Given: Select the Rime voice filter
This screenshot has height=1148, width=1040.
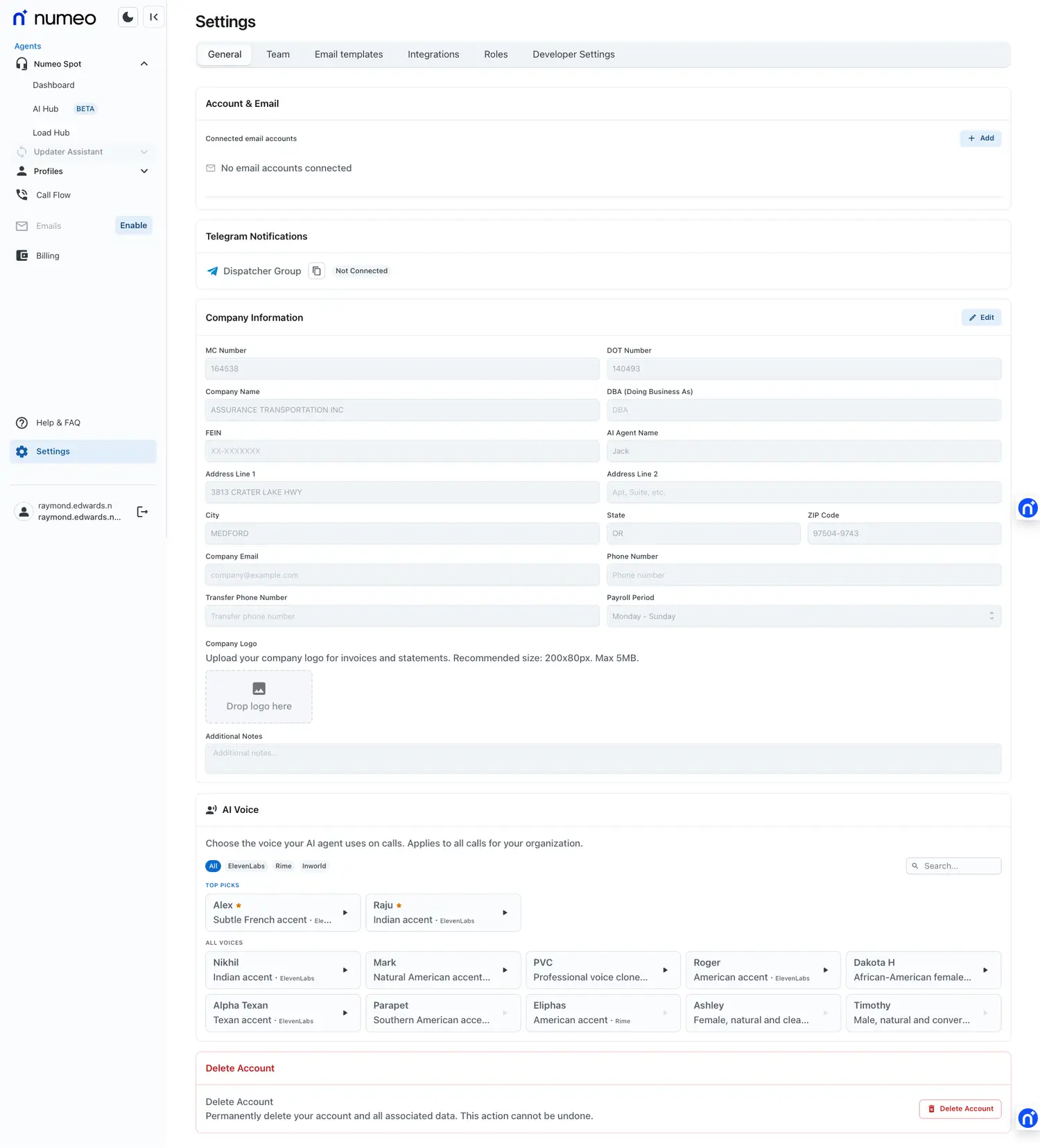Looking at the screenshot, I should tap(283, 866).
